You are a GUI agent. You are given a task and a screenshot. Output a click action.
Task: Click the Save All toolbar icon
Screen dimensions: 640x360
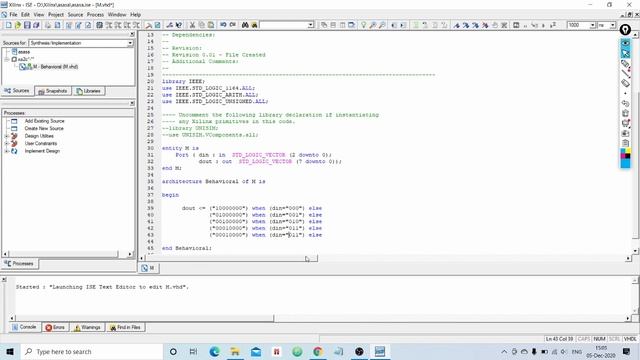36,25
